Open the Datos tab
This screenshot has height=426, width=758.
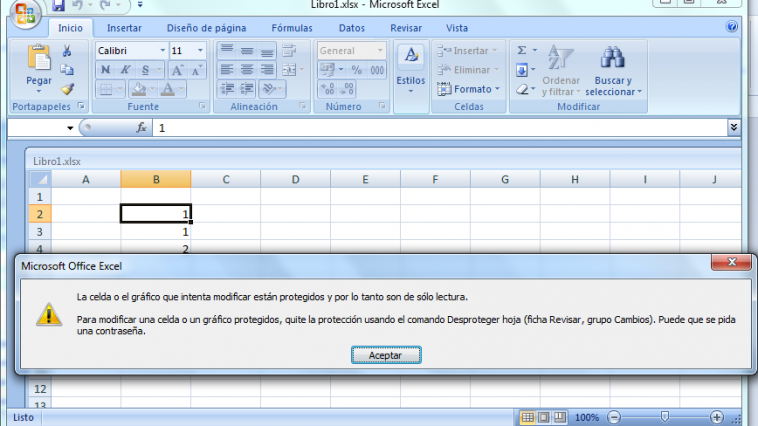352,28
